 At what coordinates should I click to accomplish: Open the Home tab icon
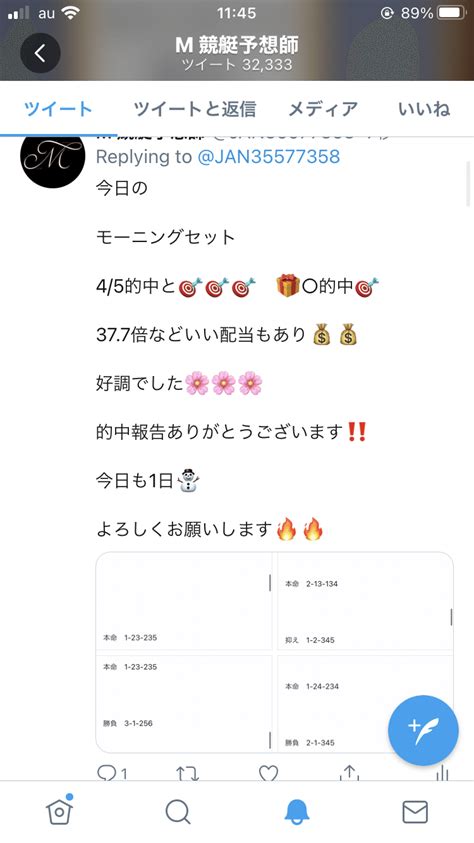[x=59, y=810]
